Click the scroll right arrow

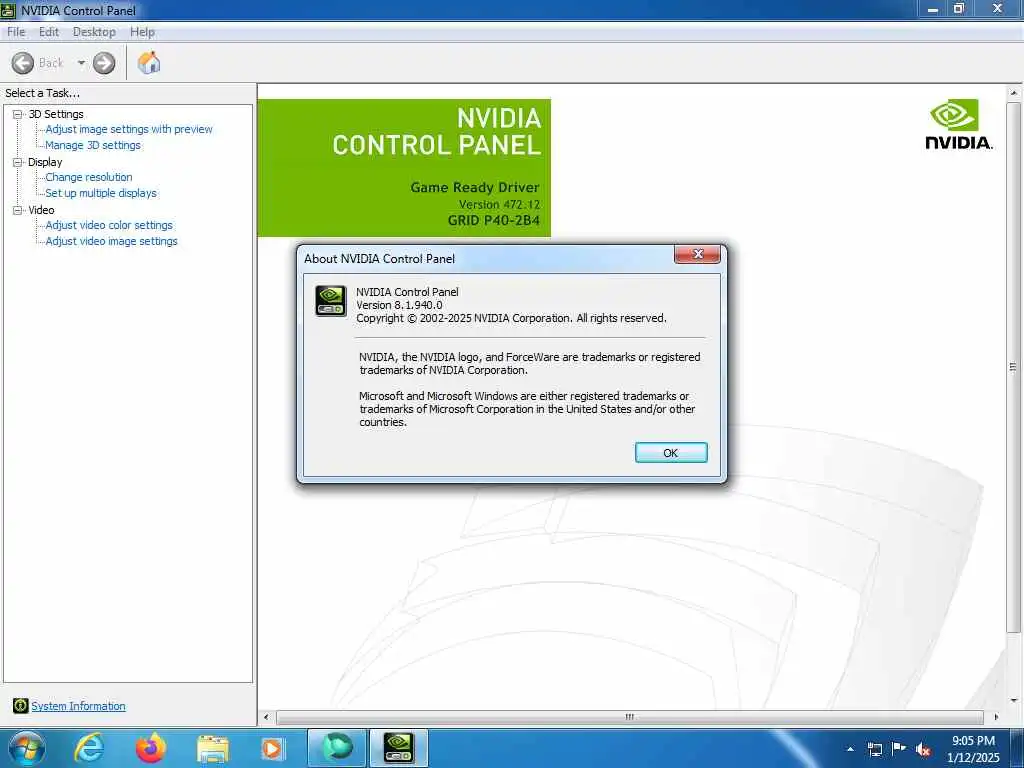click(995, 716)
